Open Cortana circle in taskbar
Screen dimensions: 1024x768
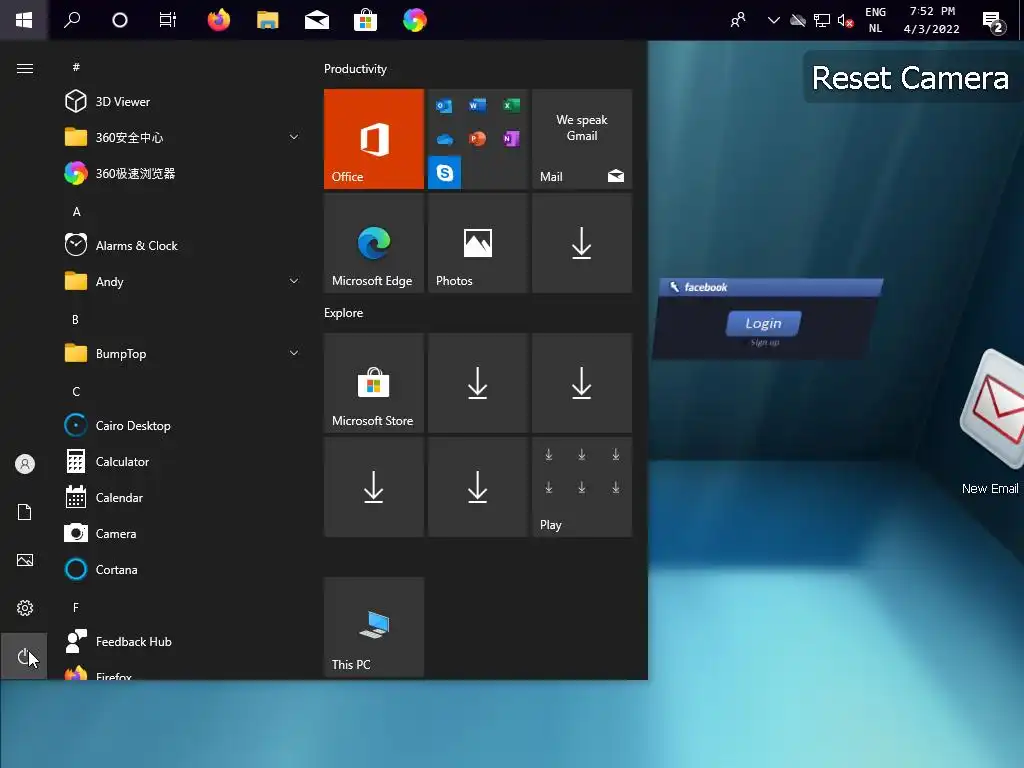120,20
